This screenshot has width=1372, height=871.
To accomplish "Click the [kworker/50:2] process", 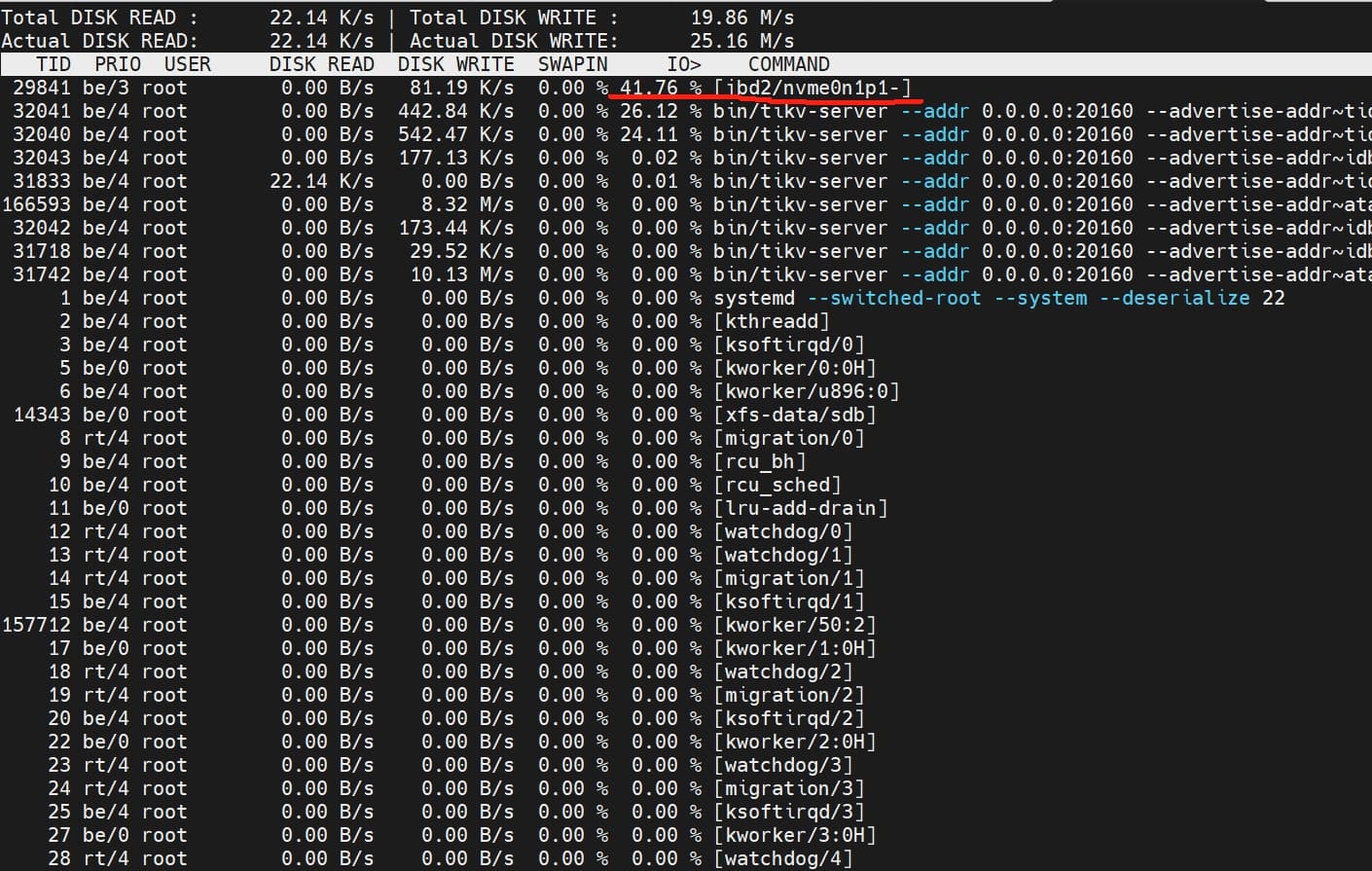I will tap(795, 625).
